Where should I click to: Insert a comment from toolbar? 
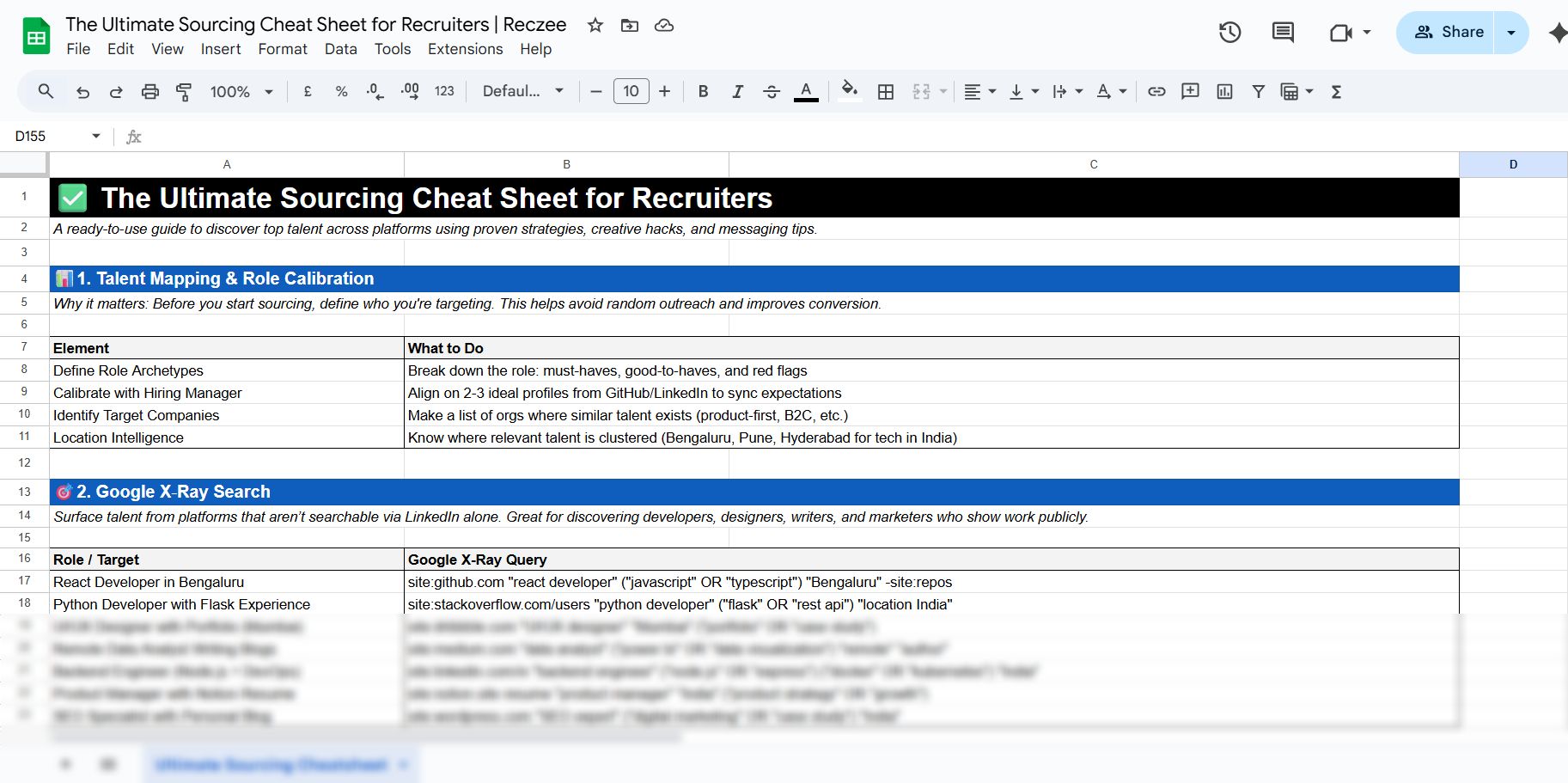tap(1190, 91)
